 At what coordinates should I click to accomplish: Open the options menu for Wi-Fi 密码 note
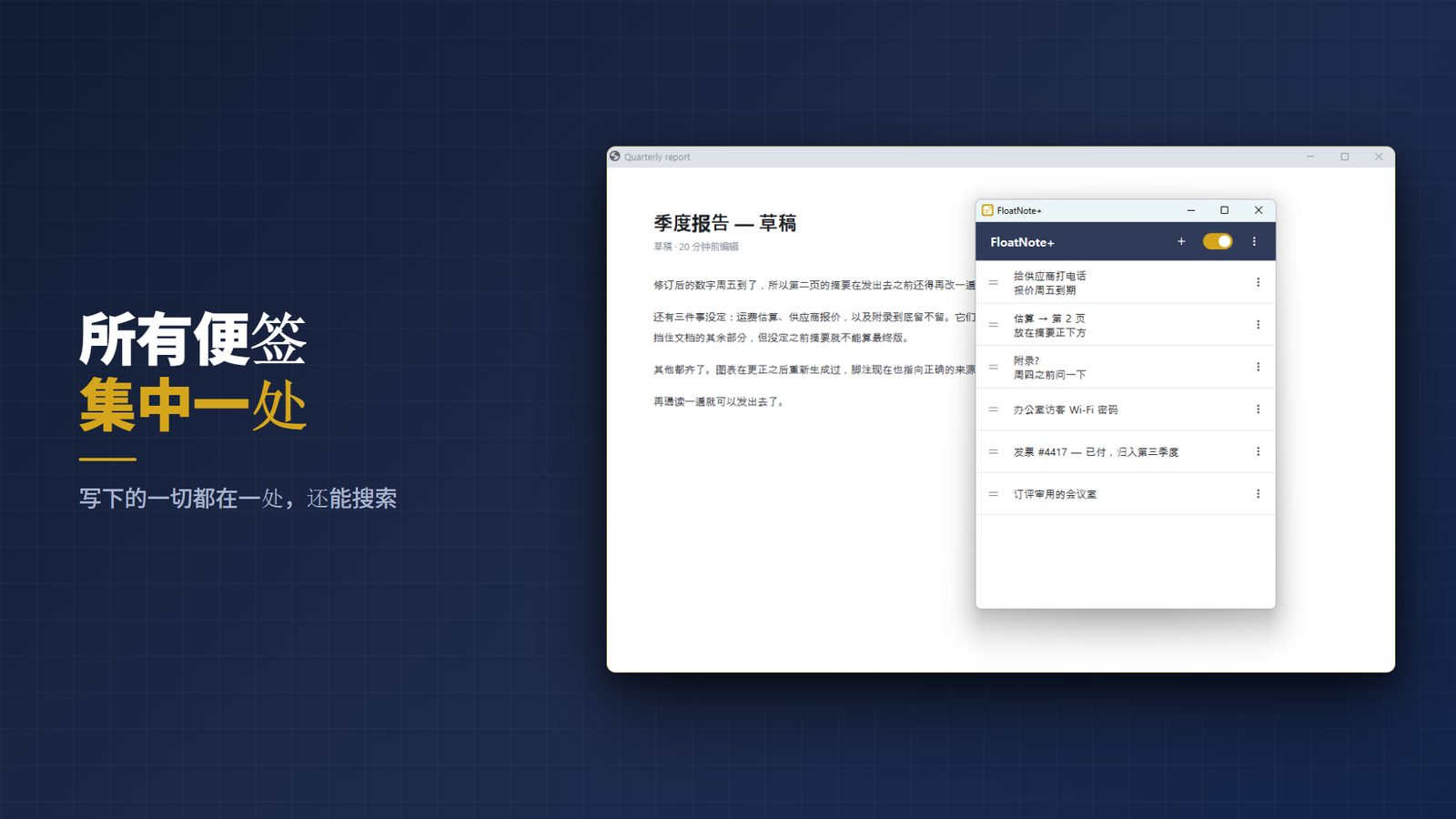[1258, 409]
